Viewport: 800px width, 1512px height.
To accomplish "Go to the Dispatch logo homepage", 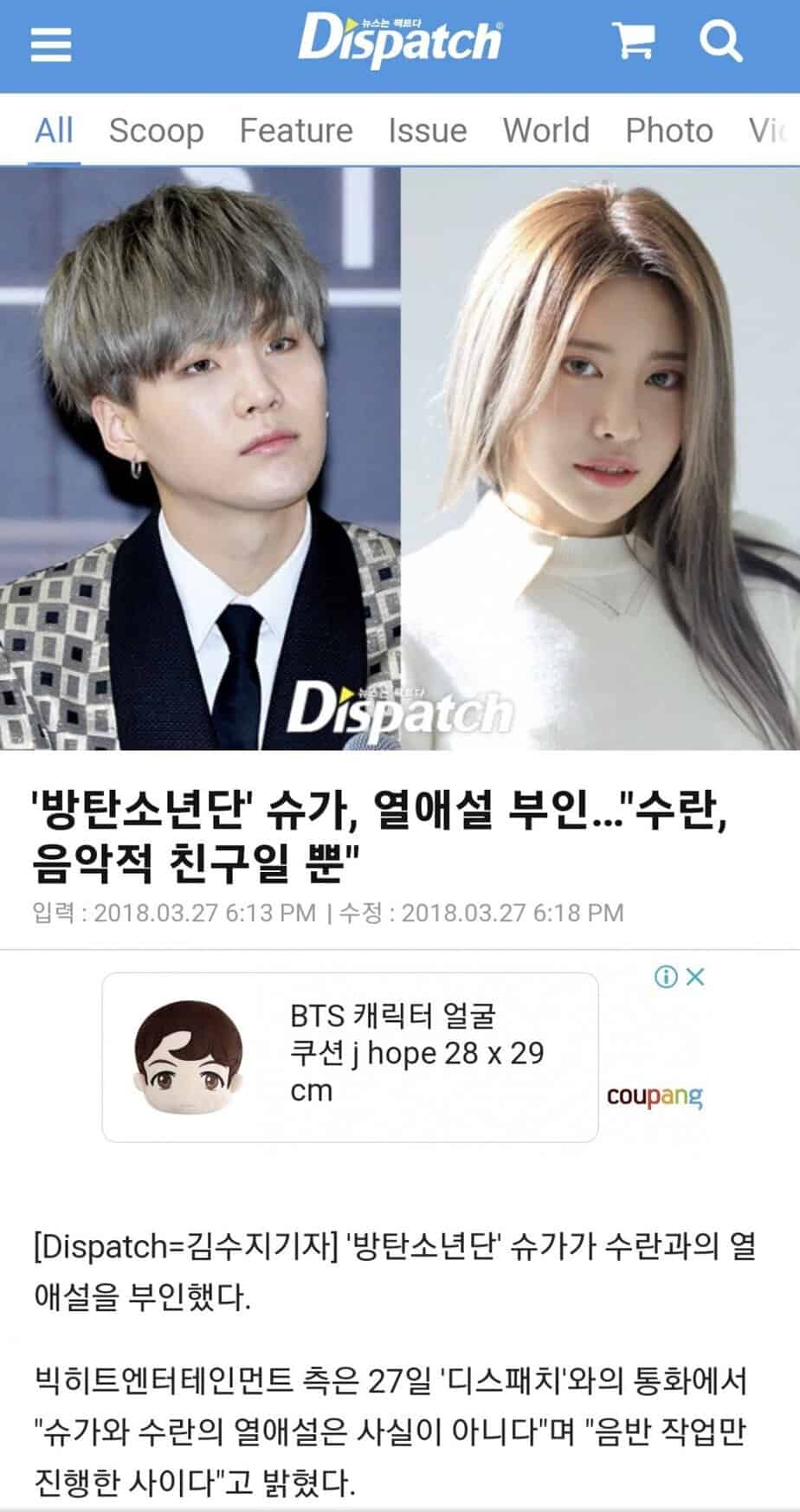I will pos(400,40).
